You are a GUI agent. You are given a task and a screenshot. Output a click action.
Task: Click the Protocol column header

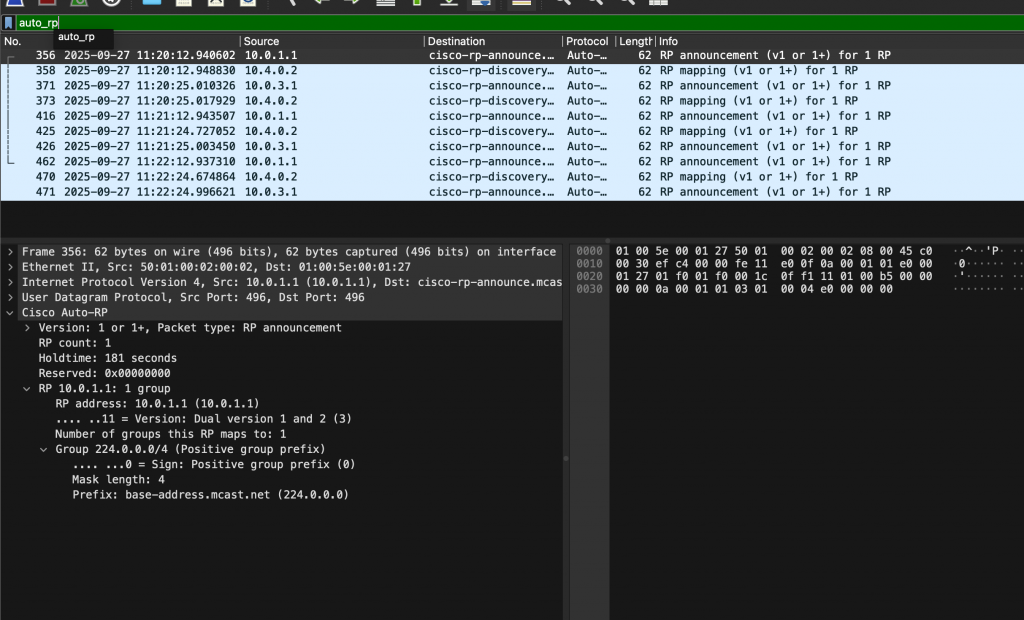pos(587,41)
